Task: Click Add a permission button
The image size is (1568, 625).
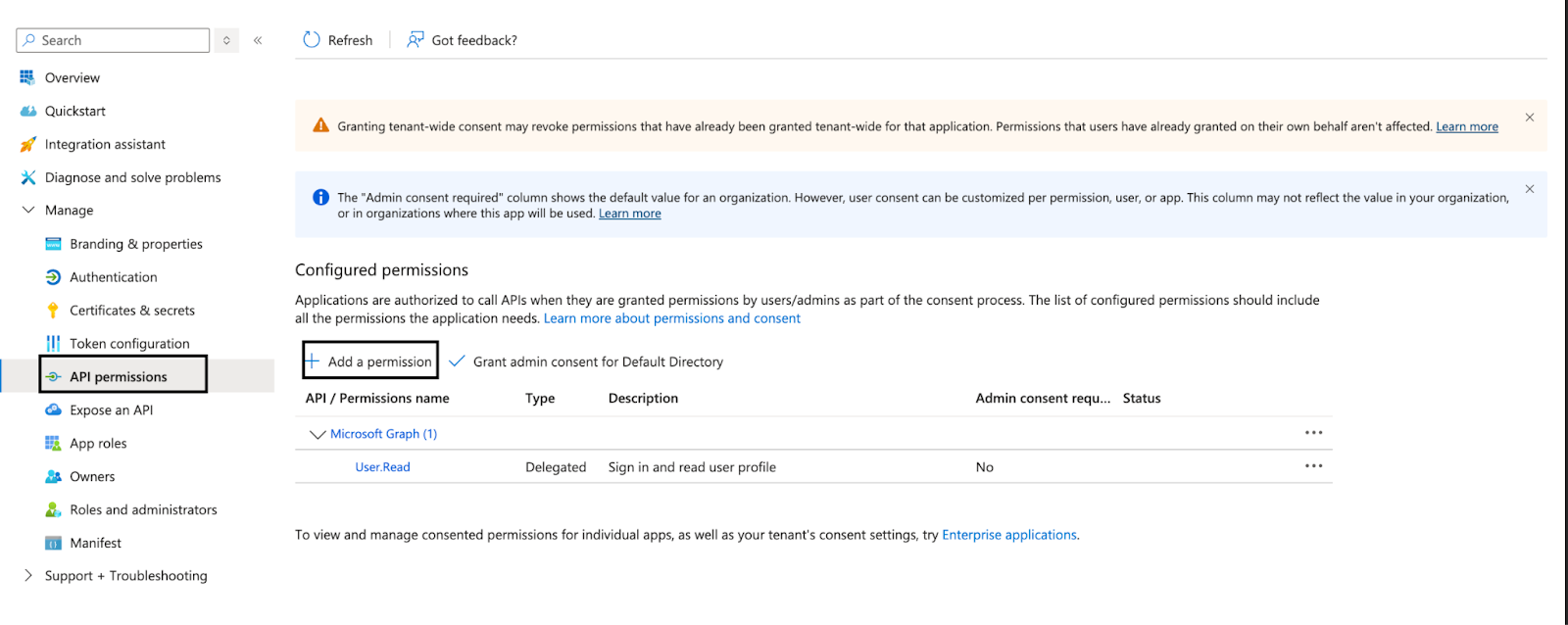Action: (370, 361)
